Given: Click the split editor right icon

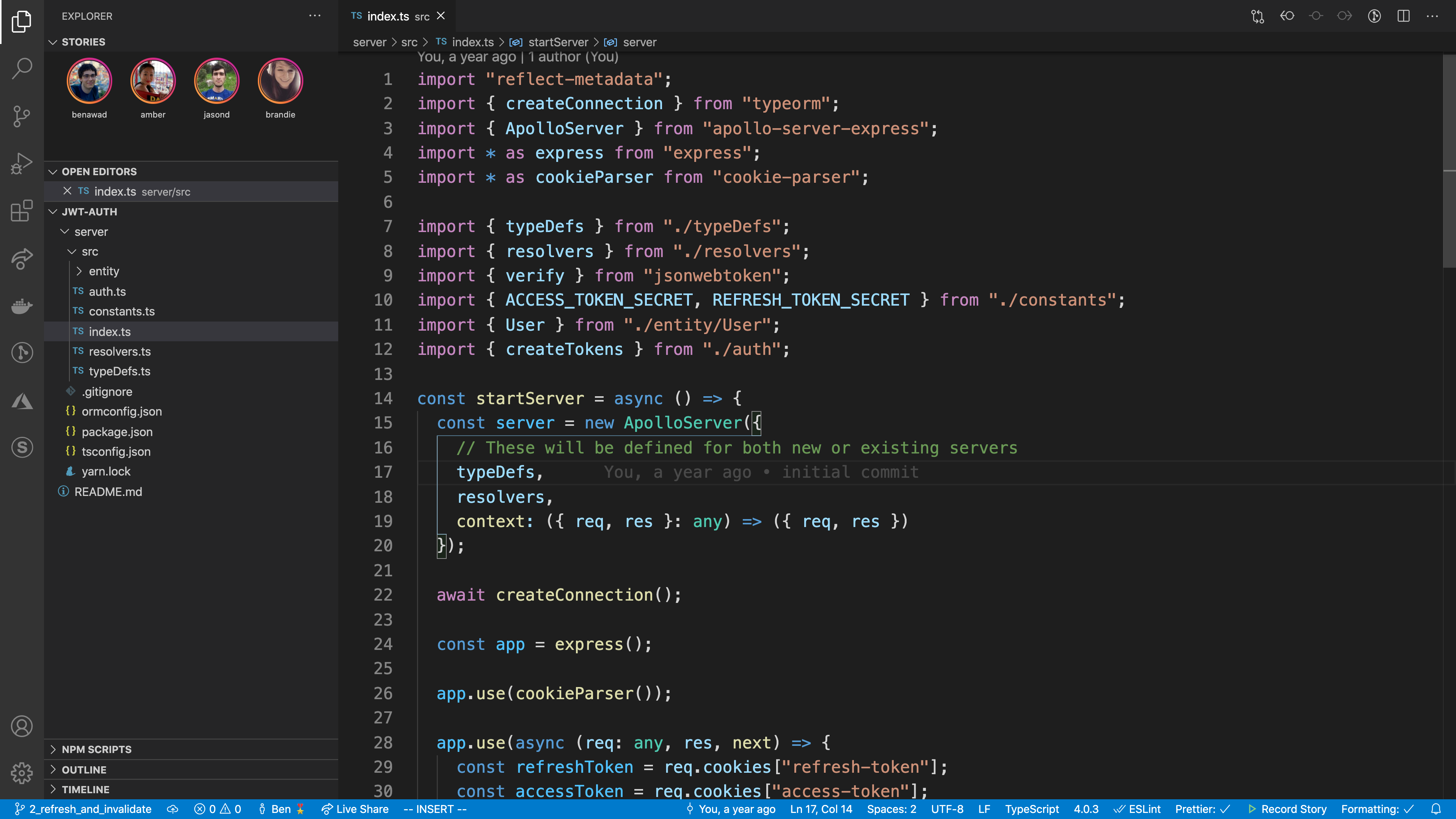Looking at the screenshot, I should click(1403, 16).
